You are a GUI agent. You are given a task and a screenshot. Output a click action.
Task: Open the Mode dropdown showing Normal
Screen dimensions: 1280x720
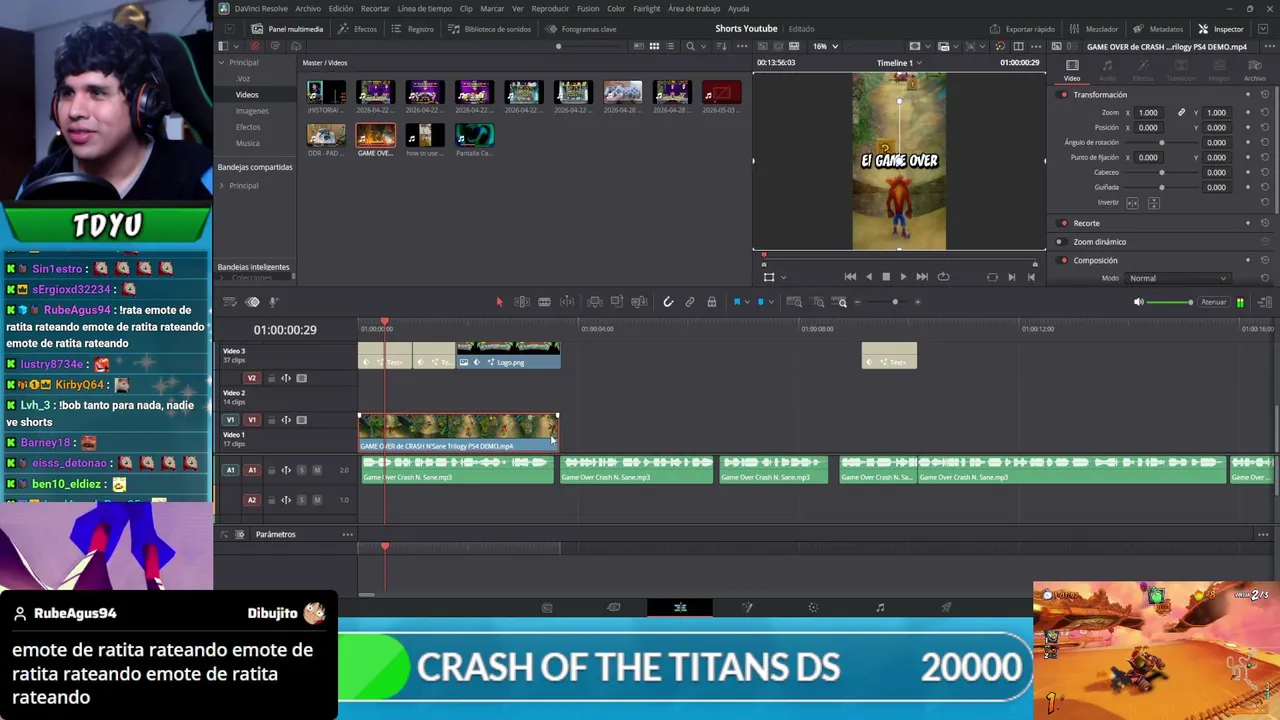1178,278
